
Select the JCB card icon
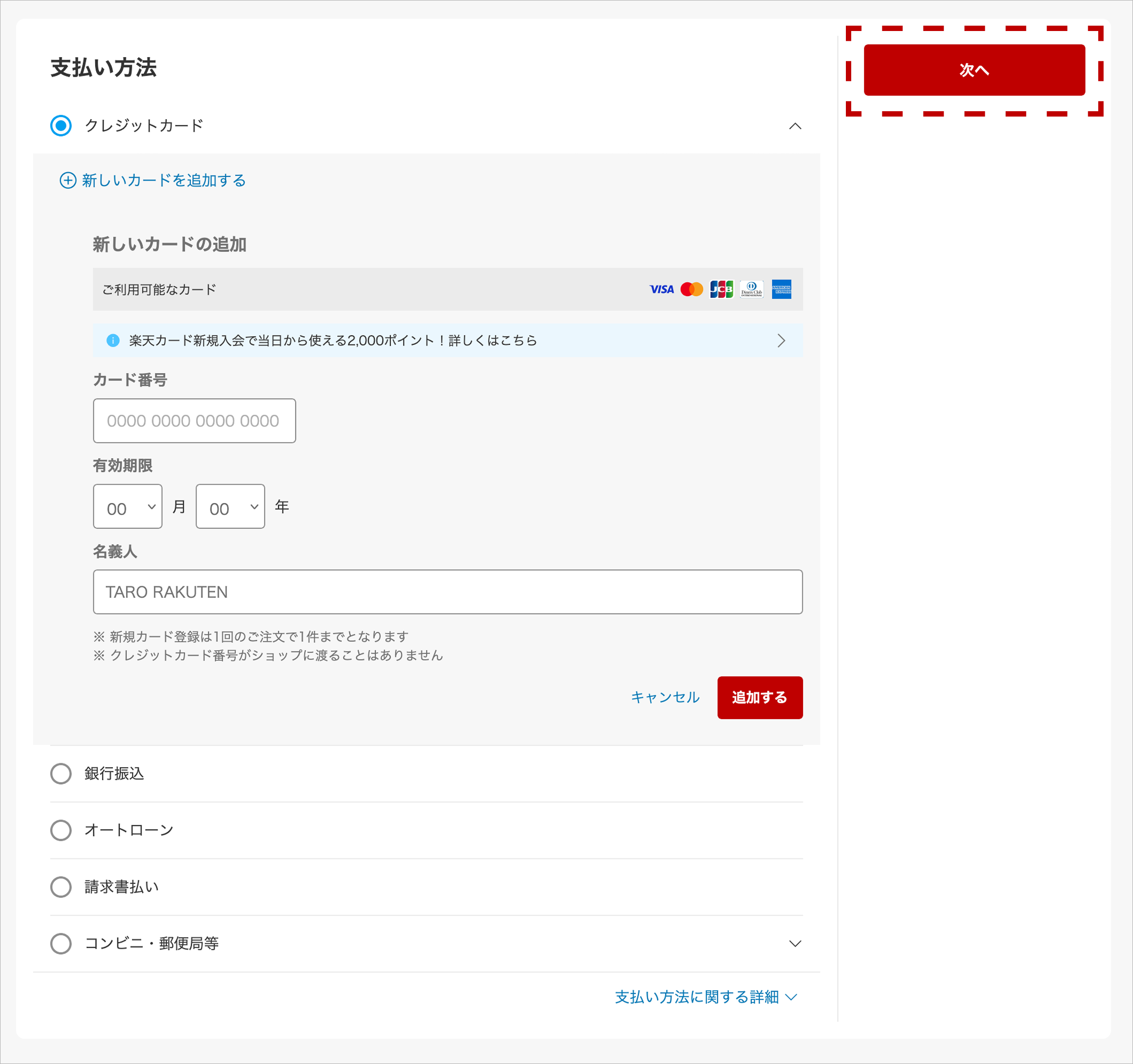click(x=721, y=289)
